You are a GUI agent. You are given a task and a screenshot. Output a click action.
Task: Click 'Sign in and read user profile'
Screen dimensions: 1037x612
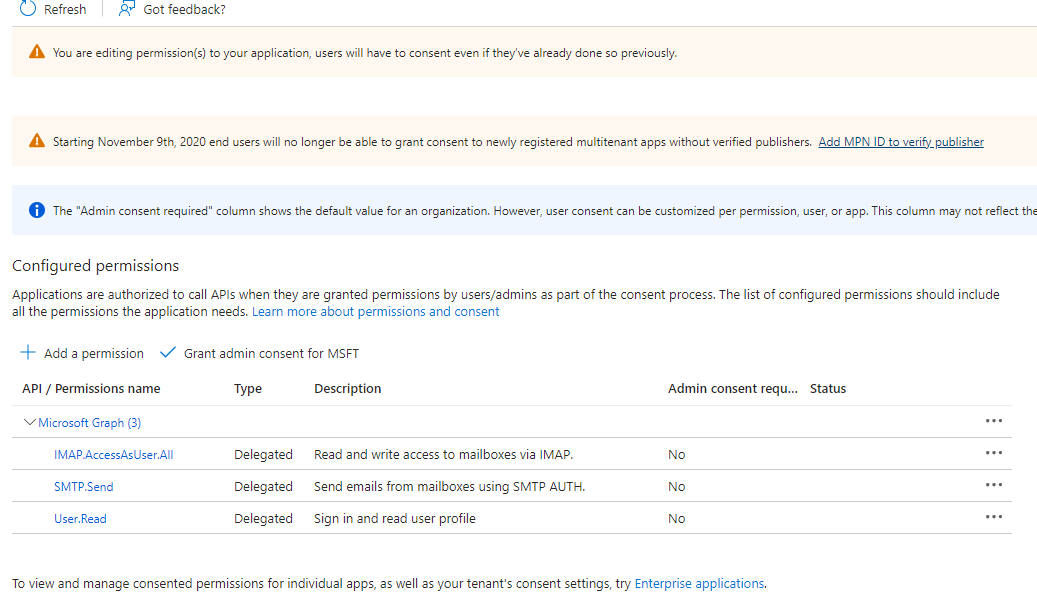(x=395, y=519)
